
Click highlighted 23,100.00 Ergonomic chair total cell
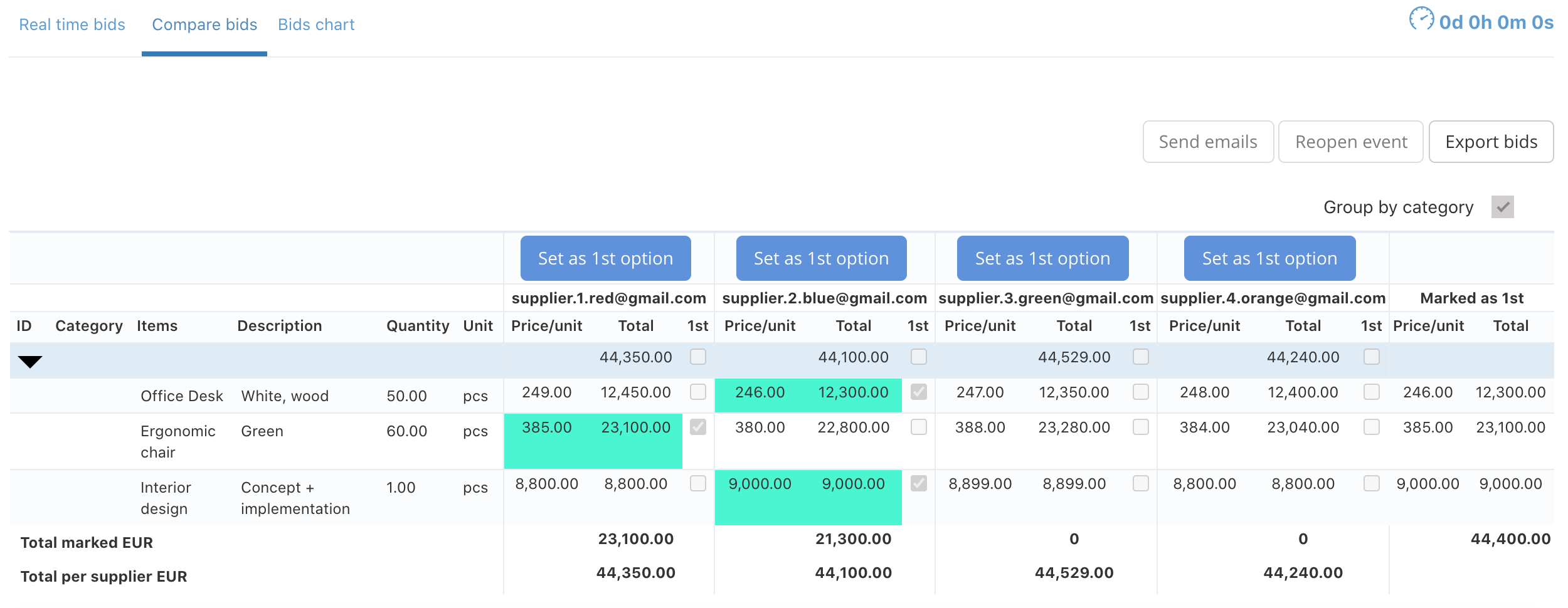[x=635, y=427]
